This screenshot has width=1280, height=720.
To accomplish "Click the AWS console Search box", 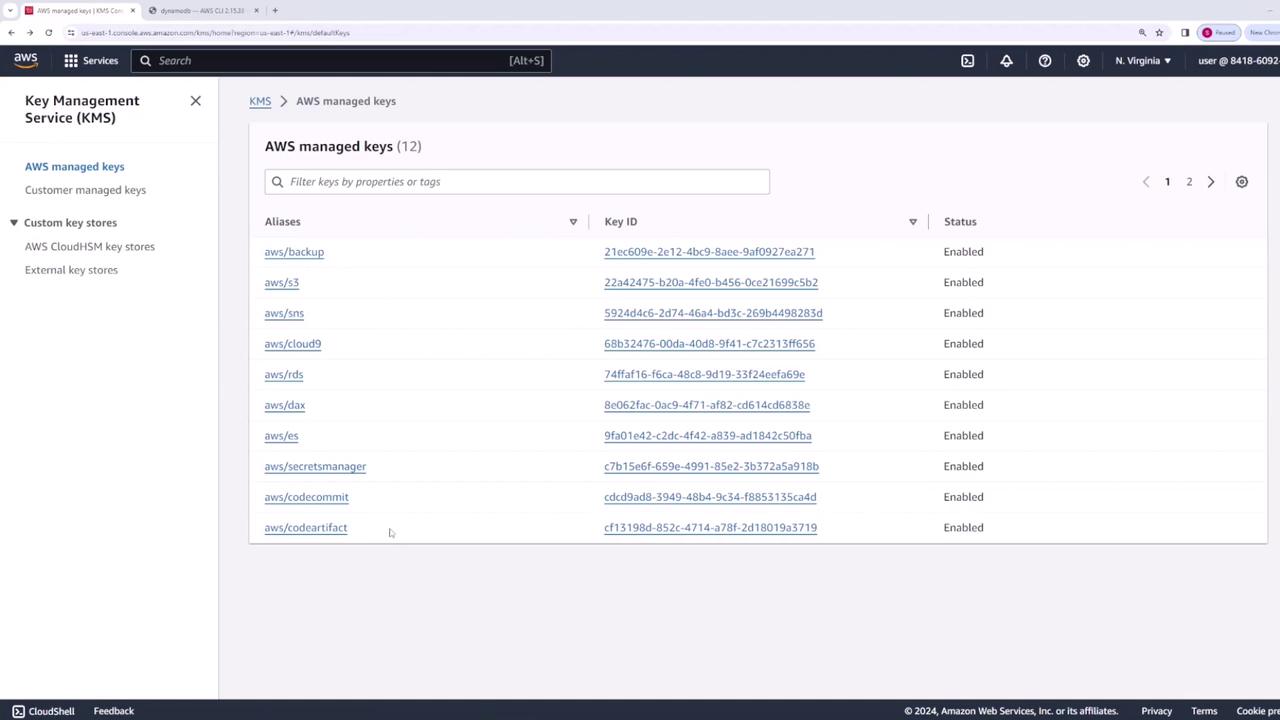I will [x=340, y=61].
